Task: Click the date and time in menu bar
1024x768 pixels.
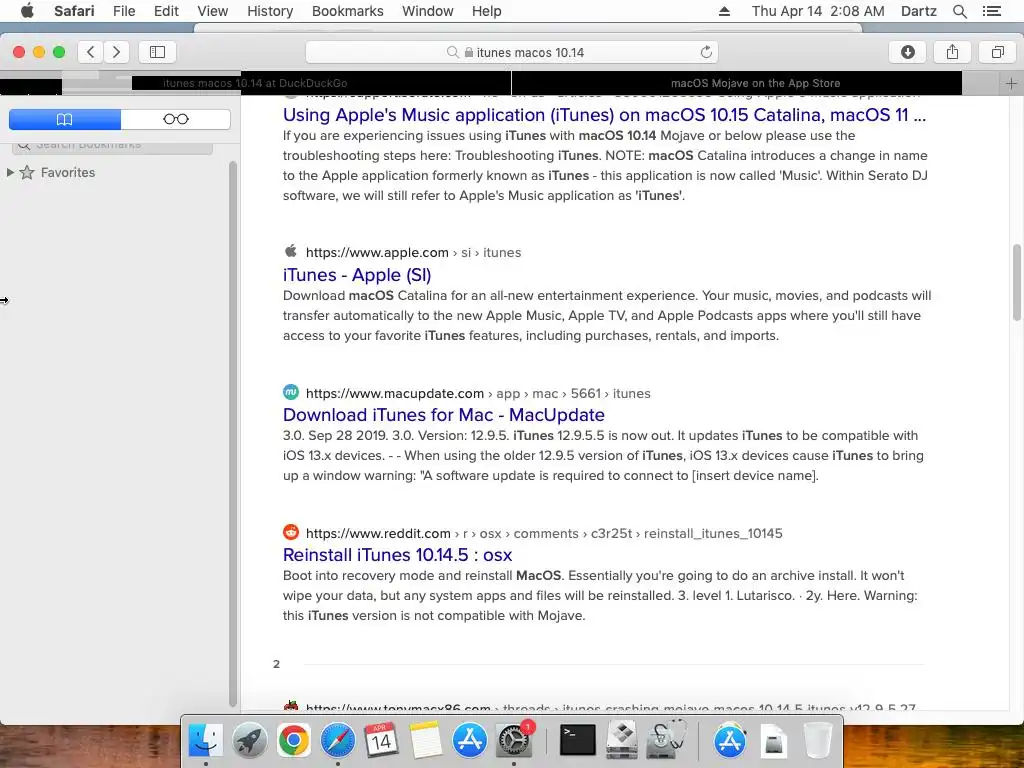Action: 818,11
